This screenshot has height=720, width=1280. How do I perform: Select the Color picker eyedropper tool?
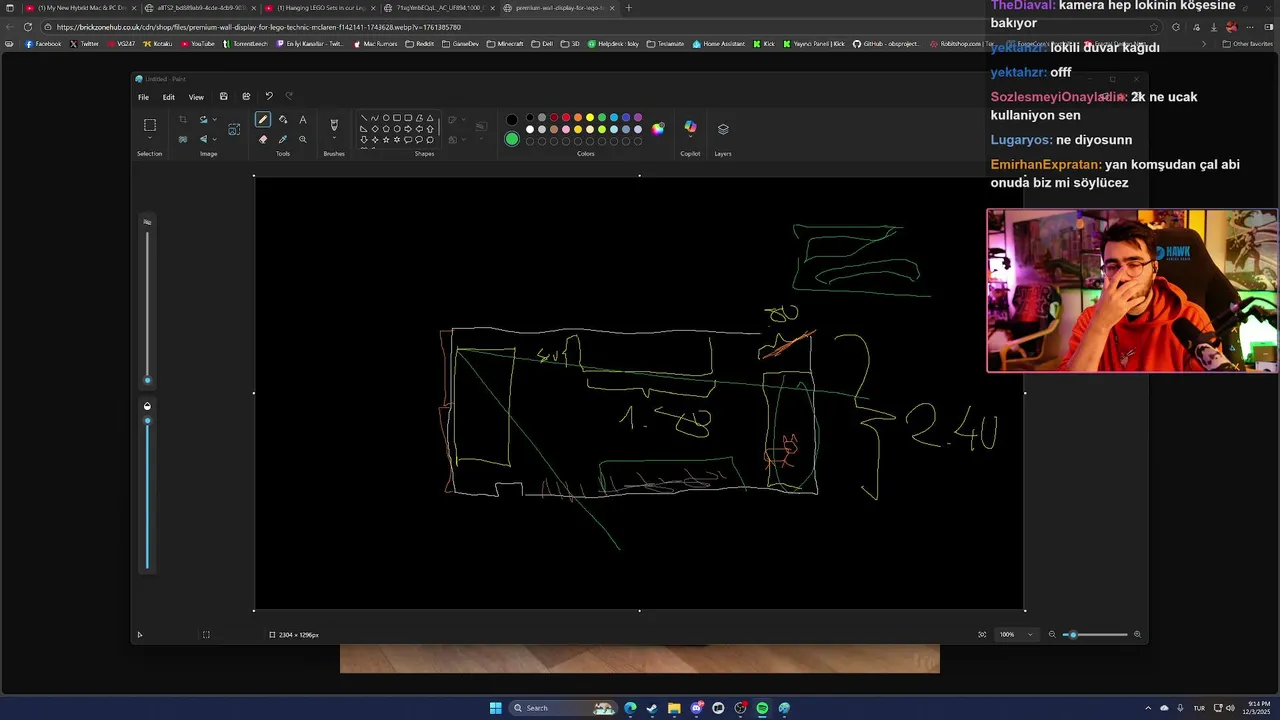[283, 139]
